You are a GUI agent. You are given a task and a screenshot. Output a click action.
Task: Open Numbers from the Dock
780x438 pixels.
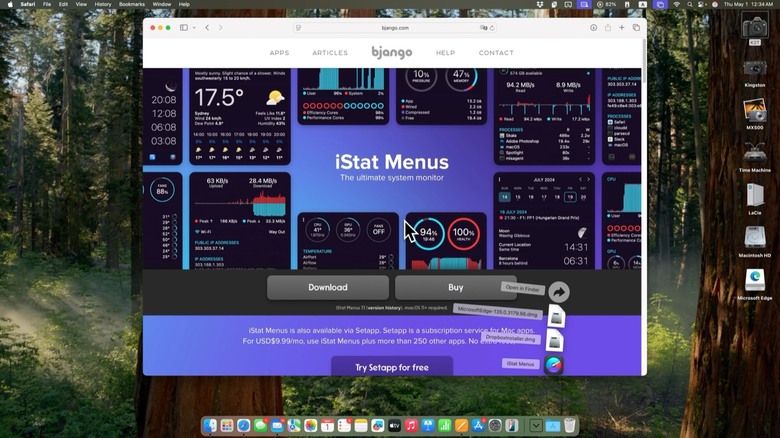tap(445, 426)
